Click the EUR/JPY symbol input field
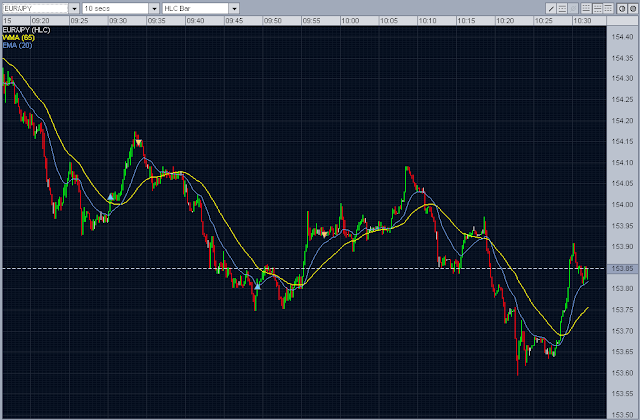This screenshot has width=640, height=420. tap(36, 8)
